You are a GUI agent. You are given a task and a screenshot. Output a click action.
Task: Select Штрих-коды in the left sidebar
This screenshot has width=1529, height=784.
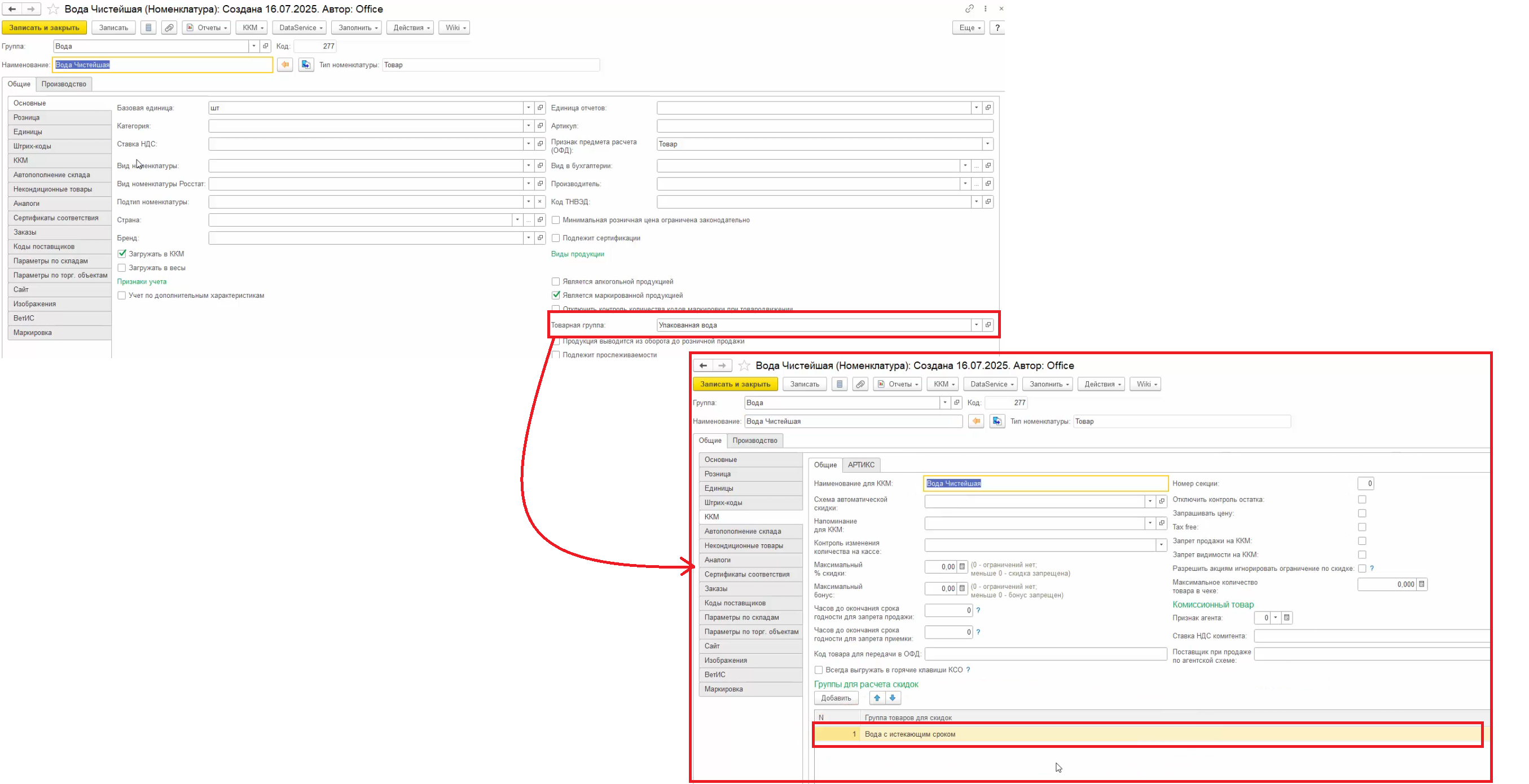(32, 146)
